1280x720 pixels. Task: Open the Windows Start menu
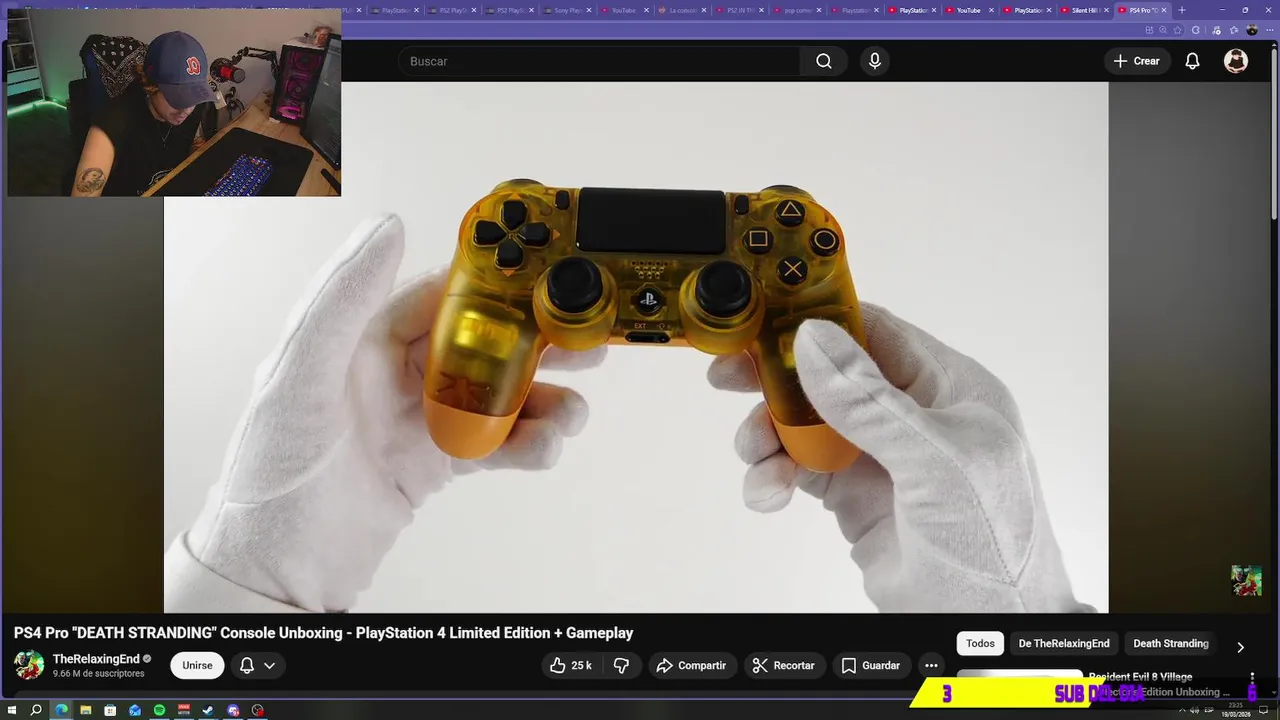(12, 710)
